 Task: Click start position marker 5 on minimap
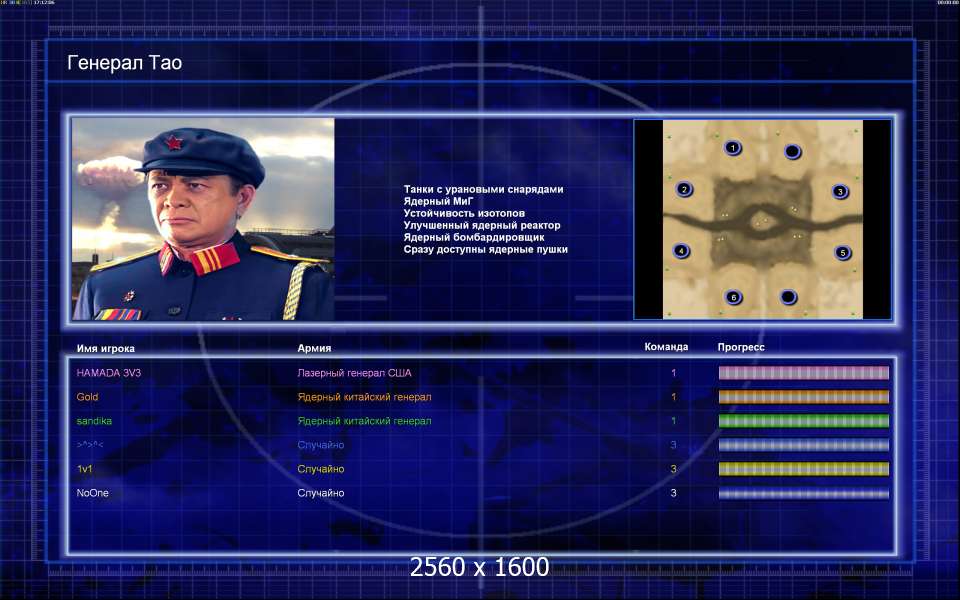[x=842, y=252]
